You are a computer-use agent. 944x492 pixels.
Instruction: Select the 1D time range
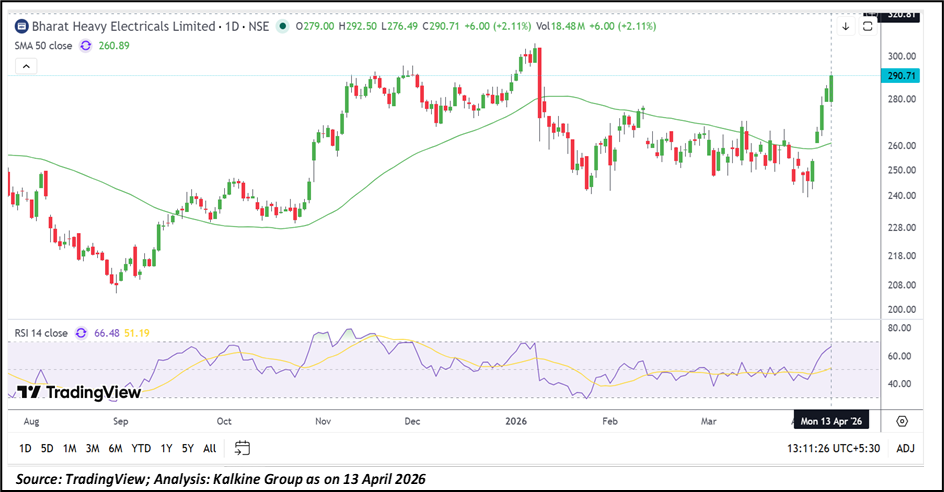coord(25,448)
